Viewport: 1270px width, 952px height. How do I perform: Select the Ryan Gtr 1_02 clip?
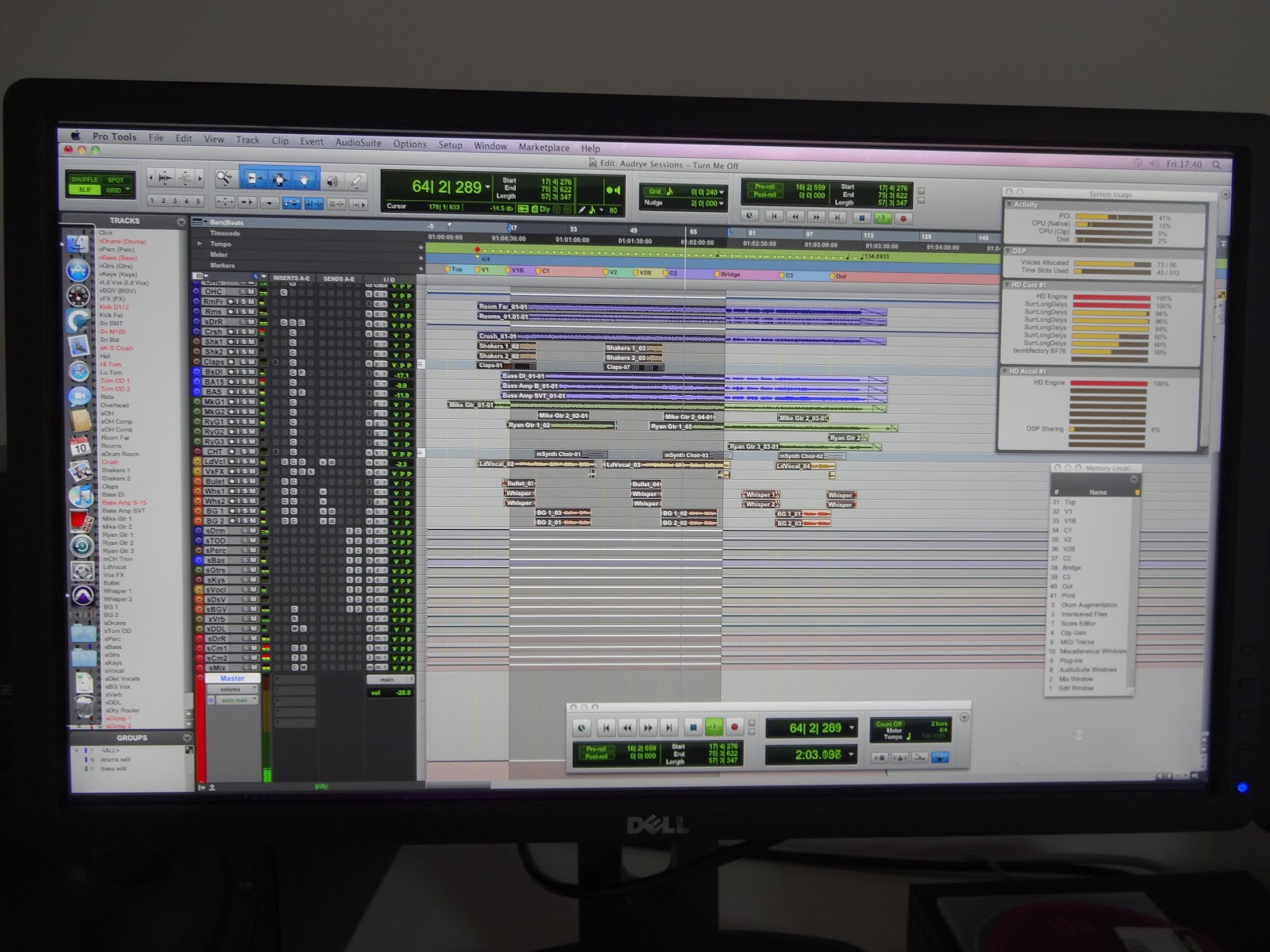[x=562, y=426]
